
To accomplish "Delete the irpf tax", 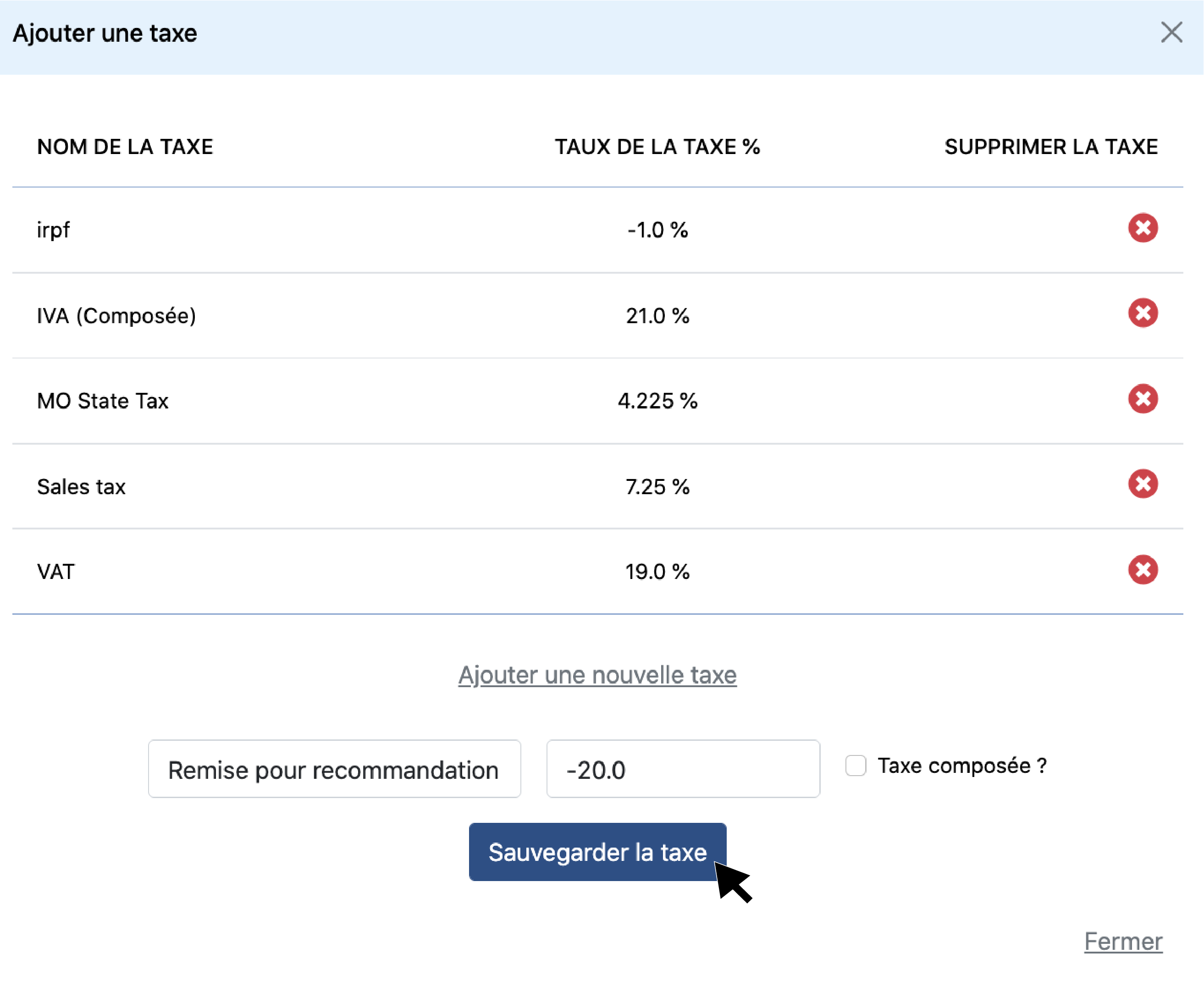I will click(1143, 228).
